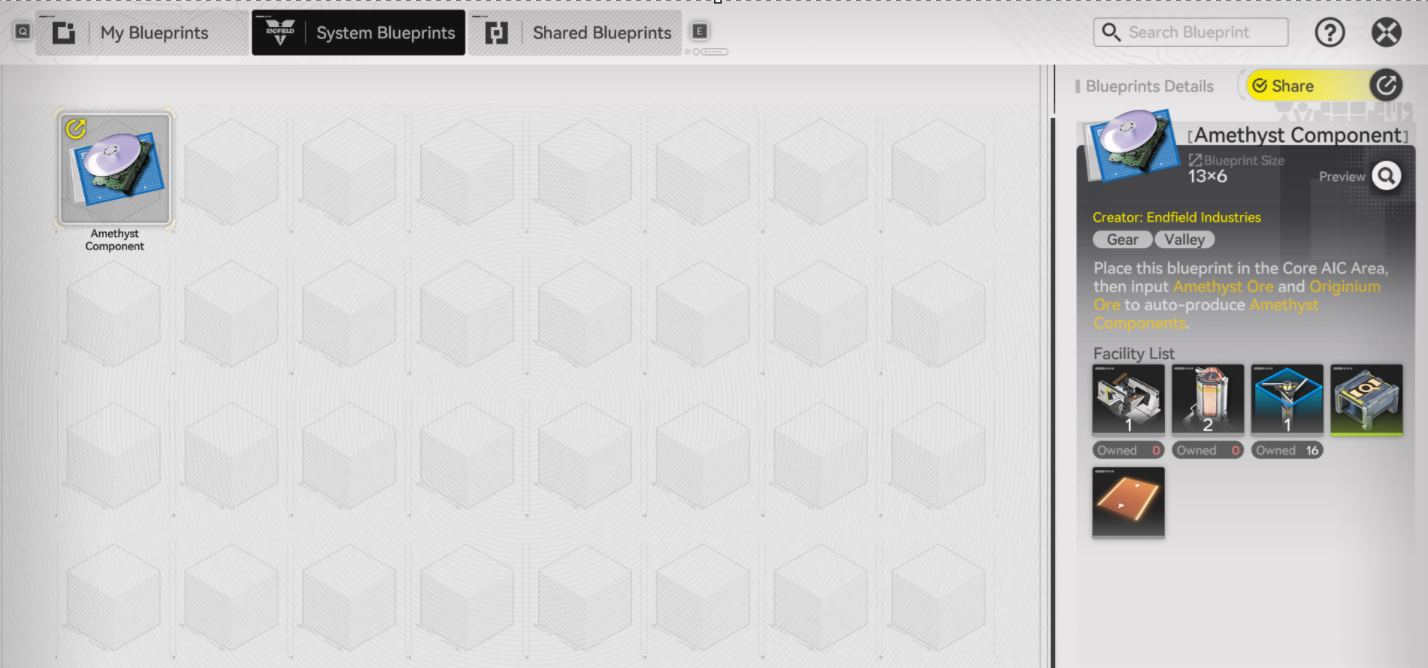Click the Valley tag
The image size is (1428, 668).
point(1185,240)
